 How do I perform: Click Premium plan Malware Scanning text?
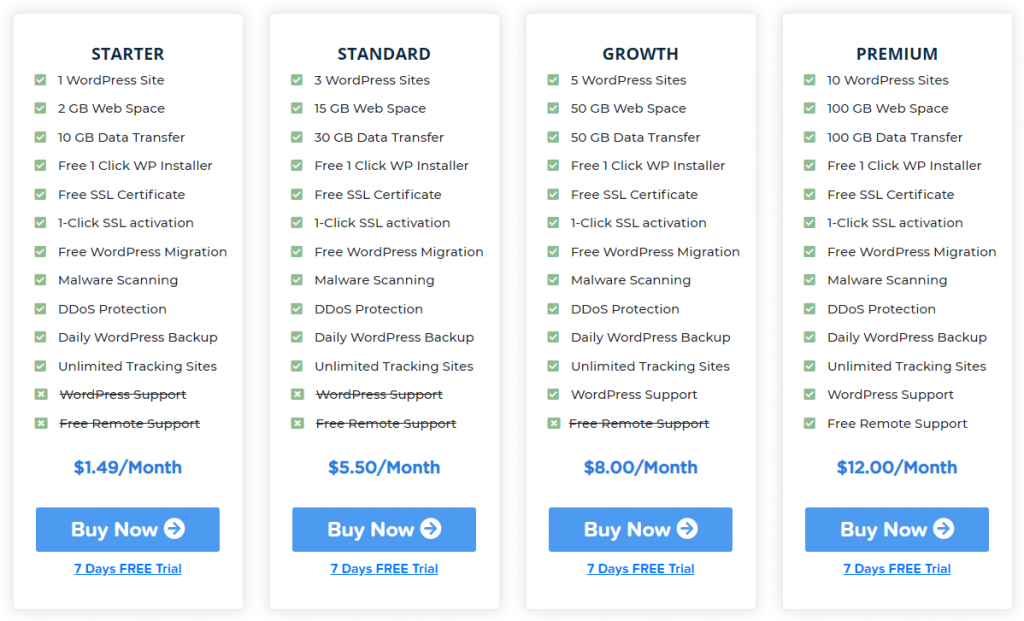click(887, 280)
